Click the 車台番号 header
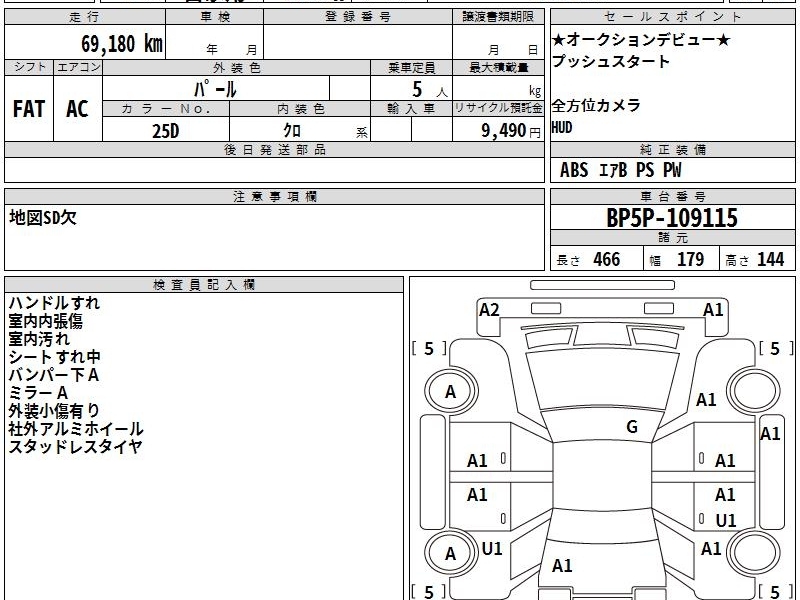 click(x=673, y=196)
